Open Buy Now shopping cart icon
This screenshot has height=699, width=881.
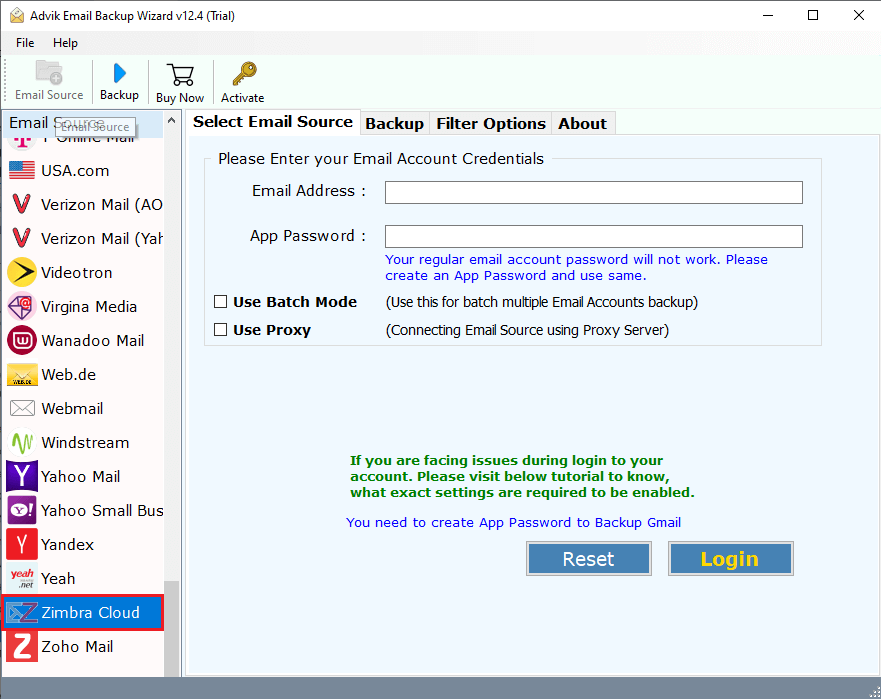click(180, 75)
